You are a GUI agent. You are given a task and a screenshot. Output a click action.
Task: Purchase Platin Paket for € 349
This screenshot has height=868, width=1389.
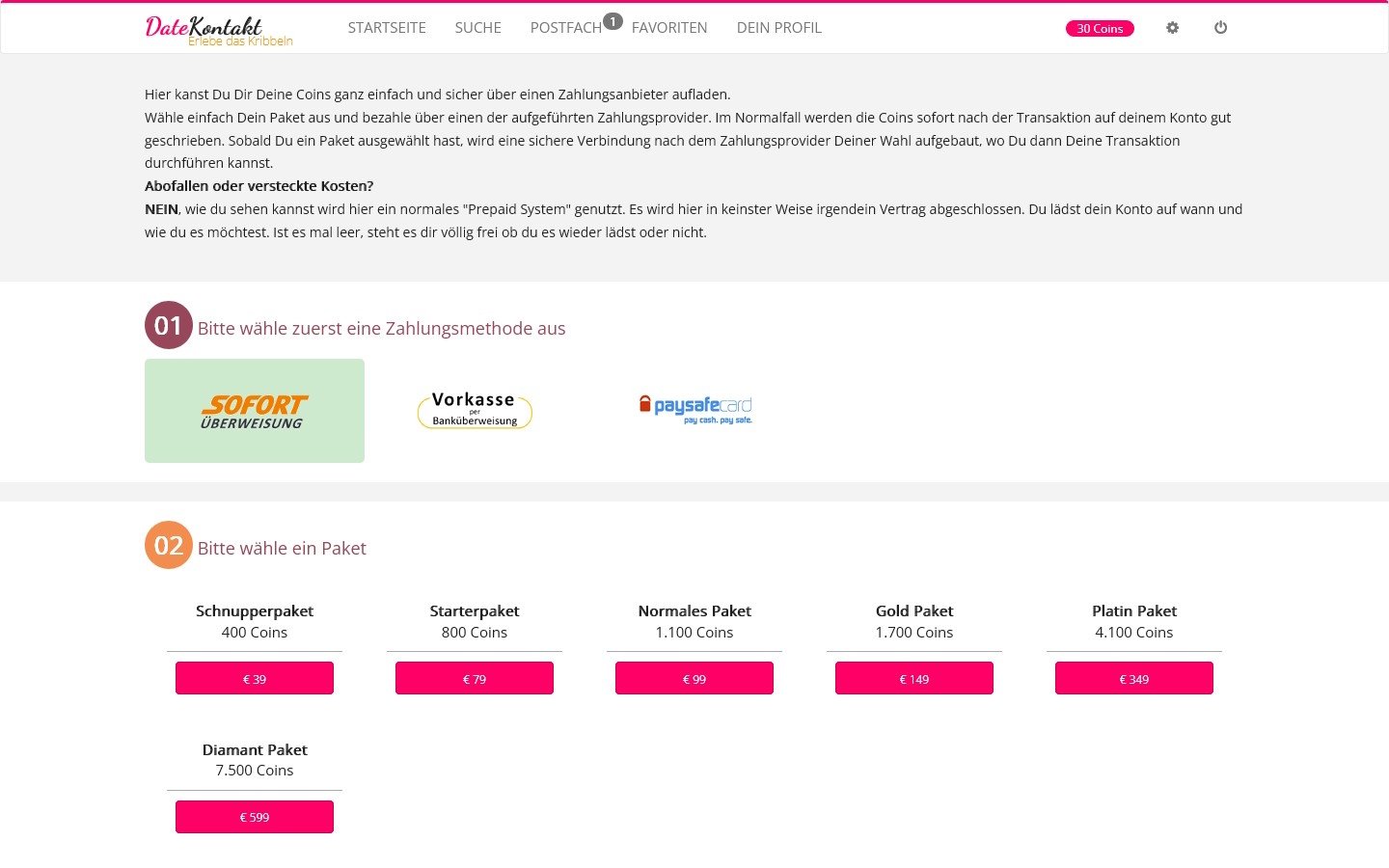[1134, 678]
